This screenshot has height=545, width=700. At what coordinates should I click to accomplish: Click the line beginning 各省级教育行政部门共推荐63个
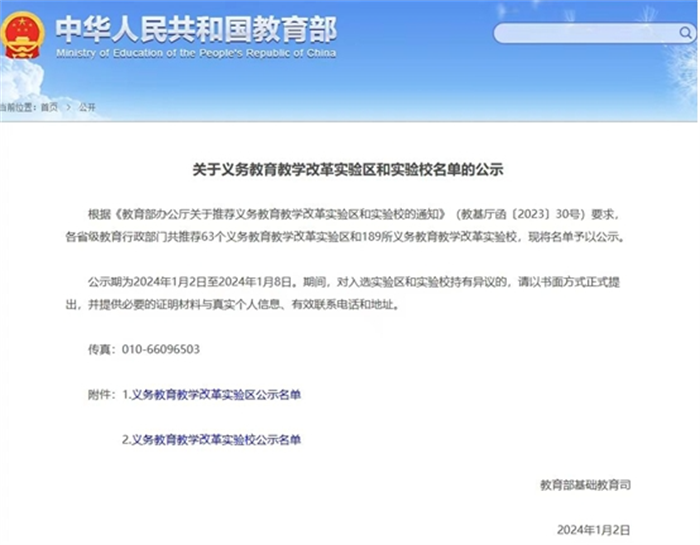(x=345, y=237)
